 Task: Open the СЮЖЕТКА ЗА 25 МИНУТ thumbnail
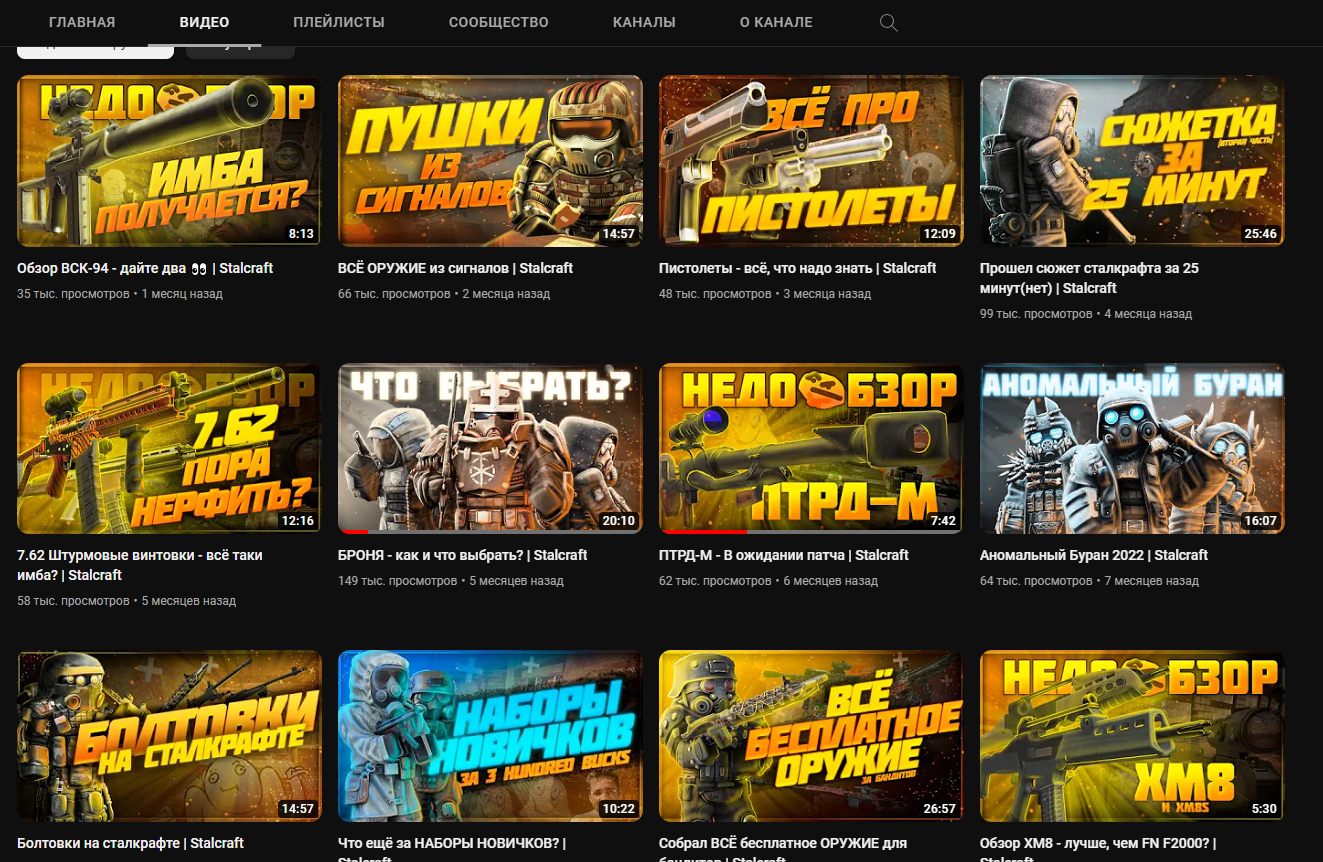tap(1132, 161)
